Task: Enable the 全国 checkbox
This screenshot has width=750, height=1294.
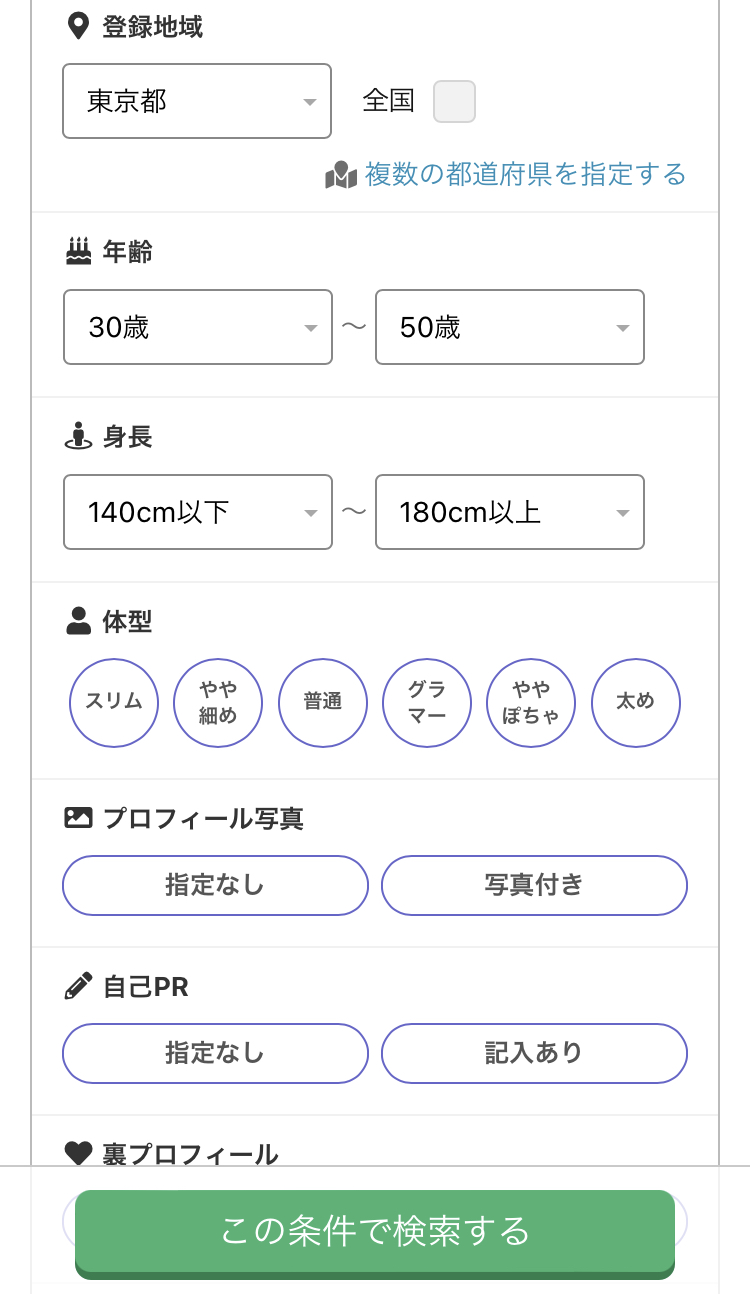Action: coord(454,102)
